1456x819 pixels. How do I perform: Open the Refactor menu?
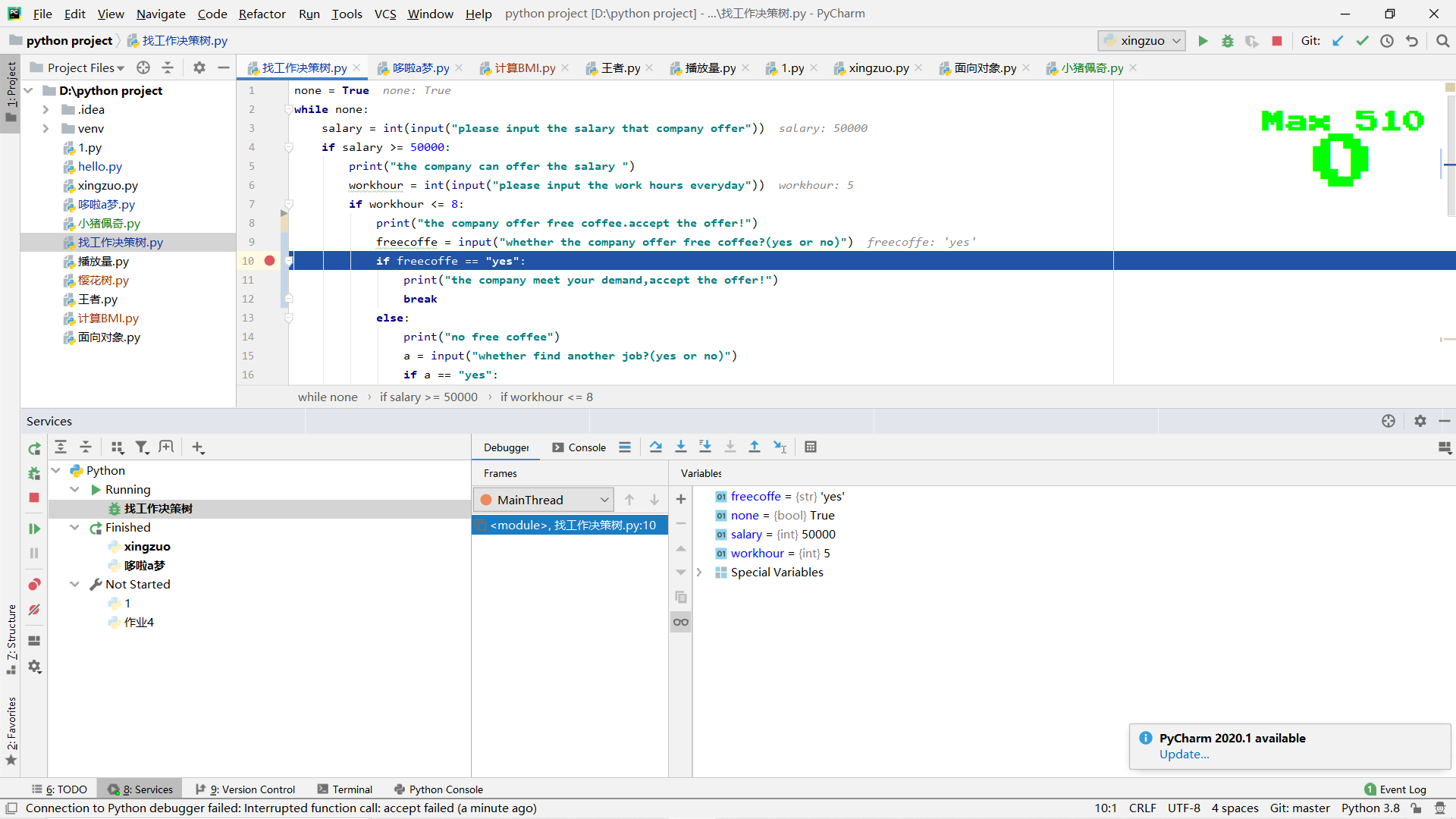[x=262, y=14]
